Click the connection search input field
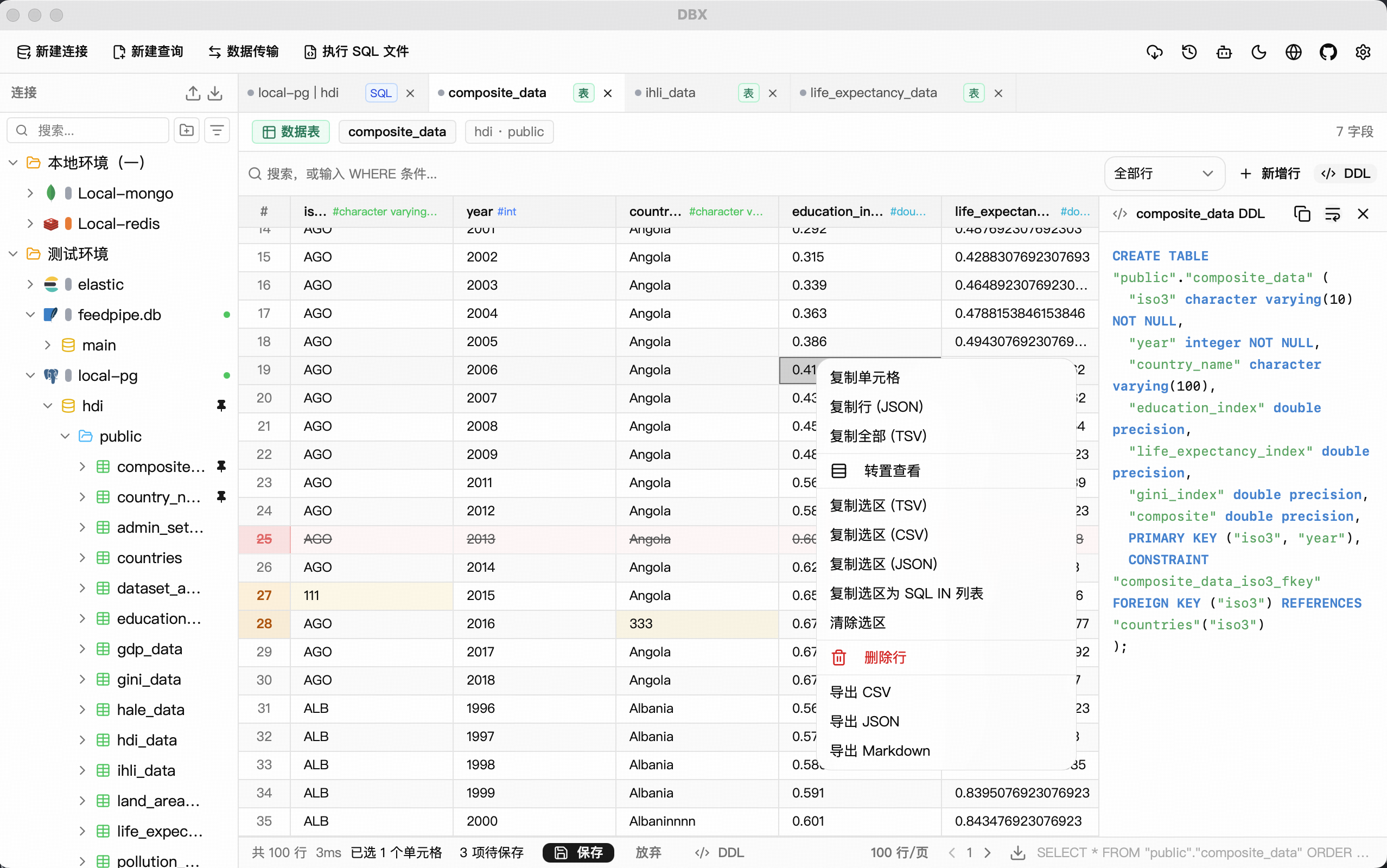This screenshot has width=1387, height=868. point(88,130)
